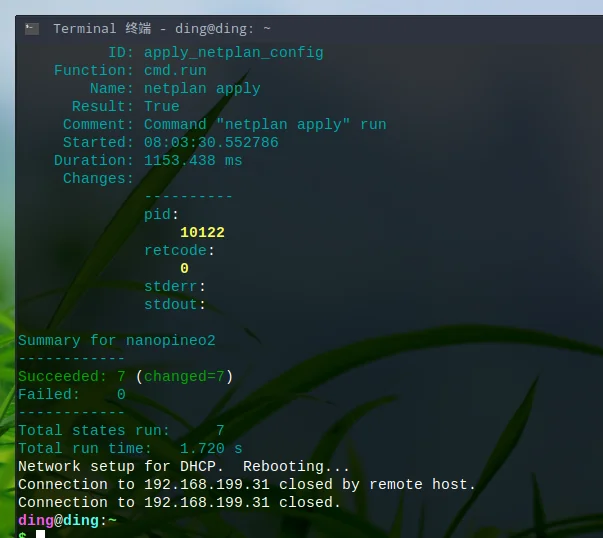Screen dimensions: 603x538
Task: Click the 'Failed: 0' line
Action: [72, 395]
